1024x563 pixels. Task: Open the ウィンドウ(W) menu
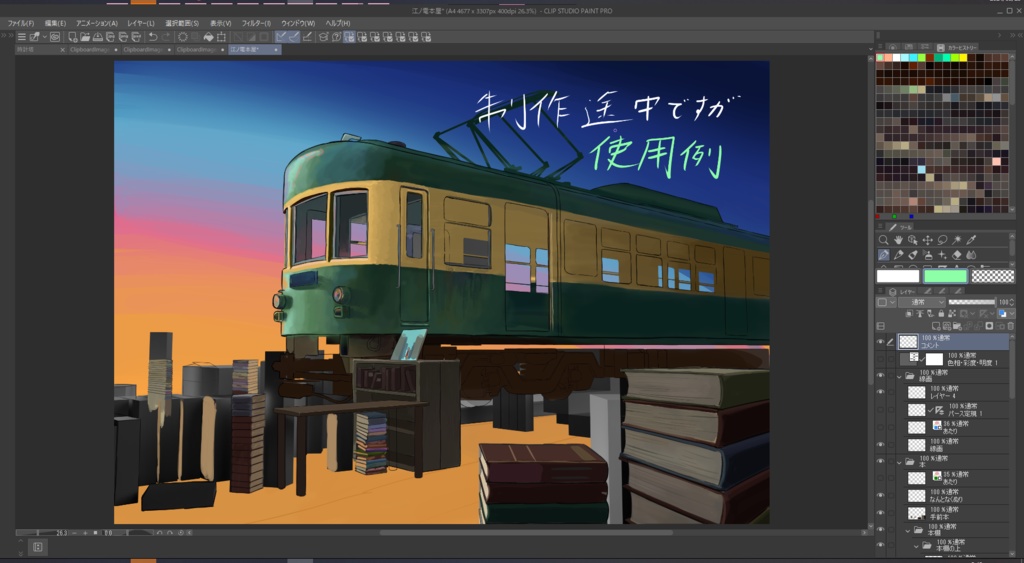[x=298, y=24]
